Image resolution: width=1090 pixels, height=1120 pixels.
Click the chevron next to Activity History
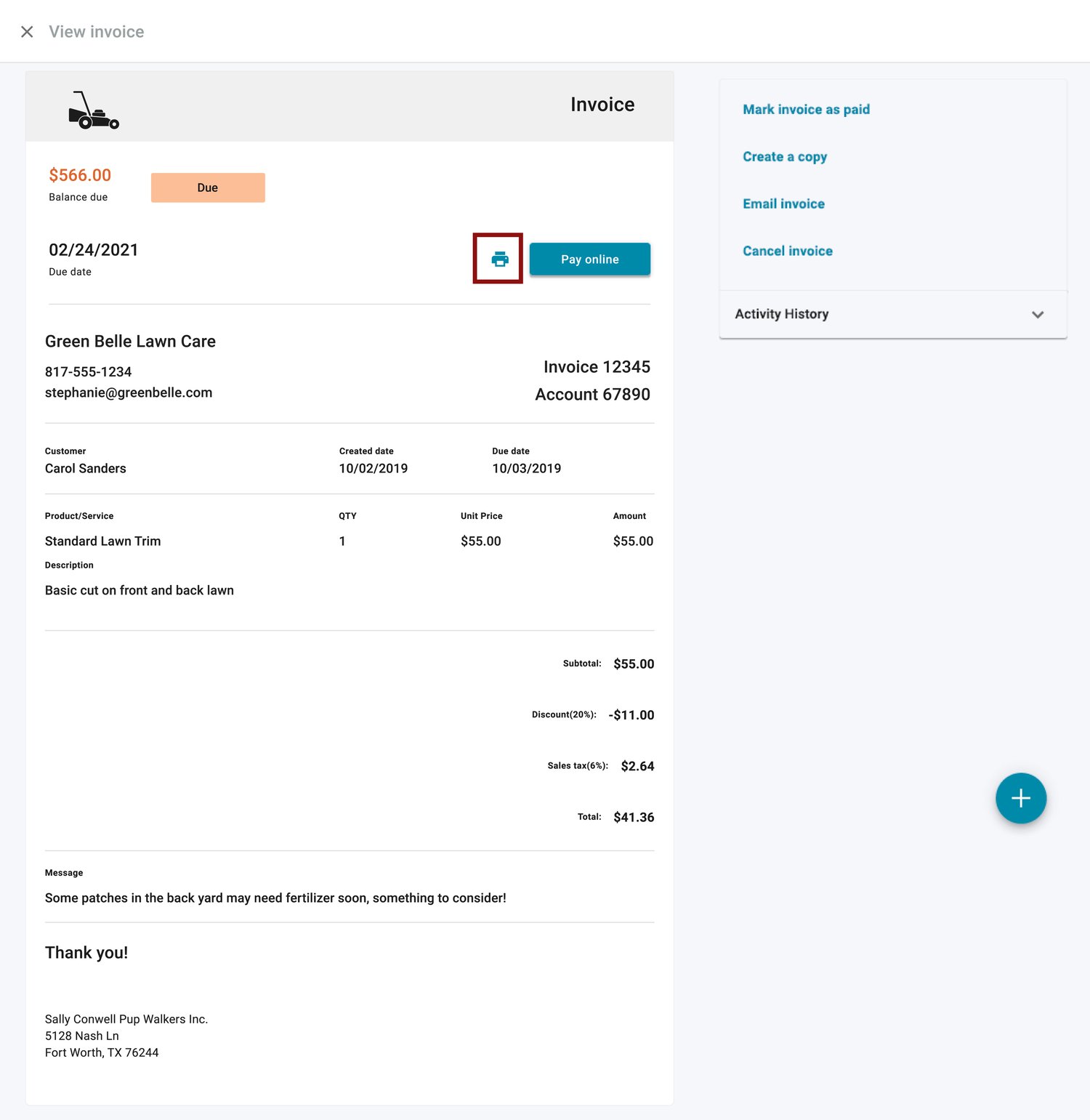tap(1038, 314)
